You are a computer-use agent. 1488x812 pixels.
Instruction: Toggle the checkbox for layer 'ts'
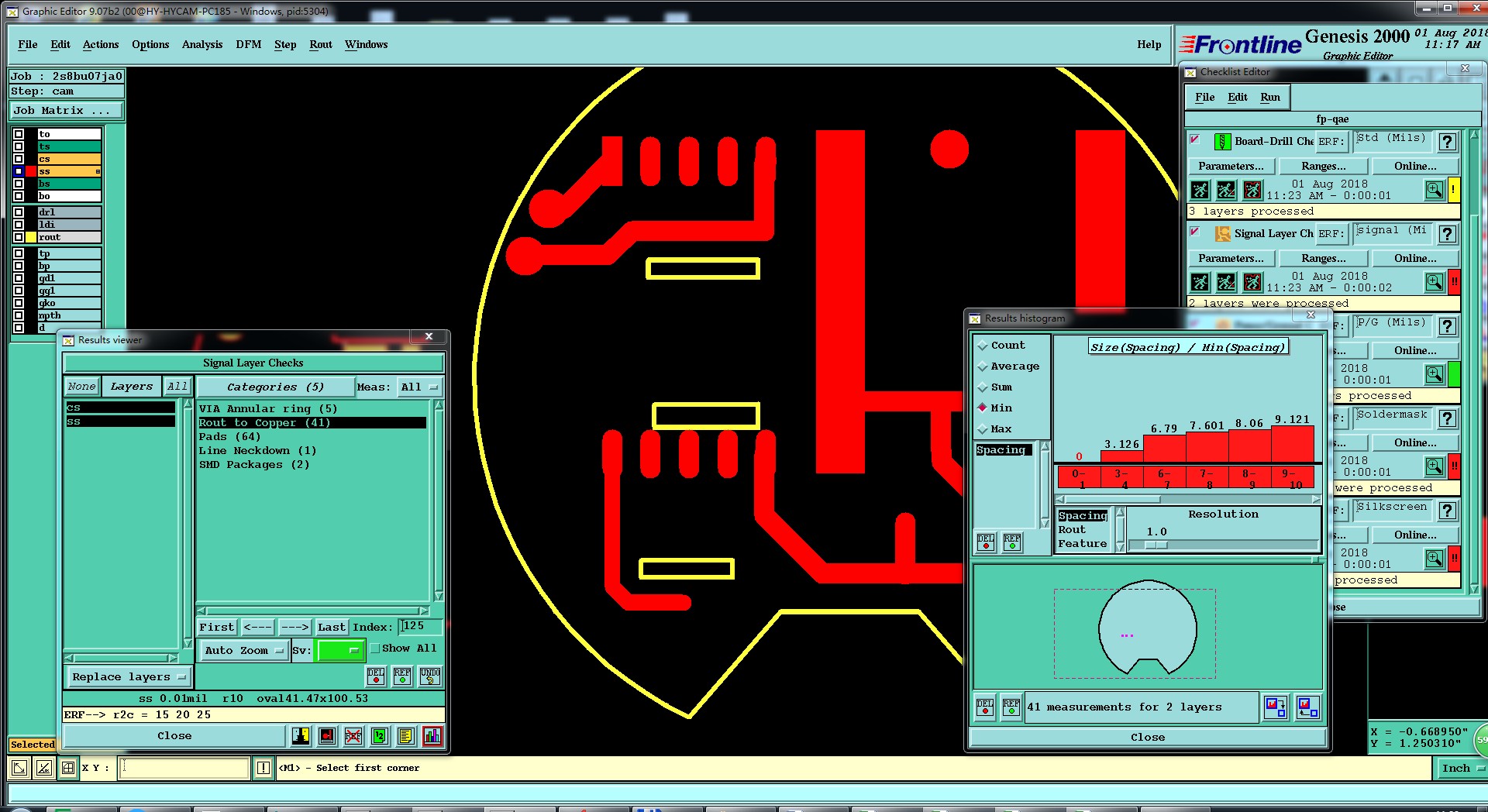coord(19,146)
